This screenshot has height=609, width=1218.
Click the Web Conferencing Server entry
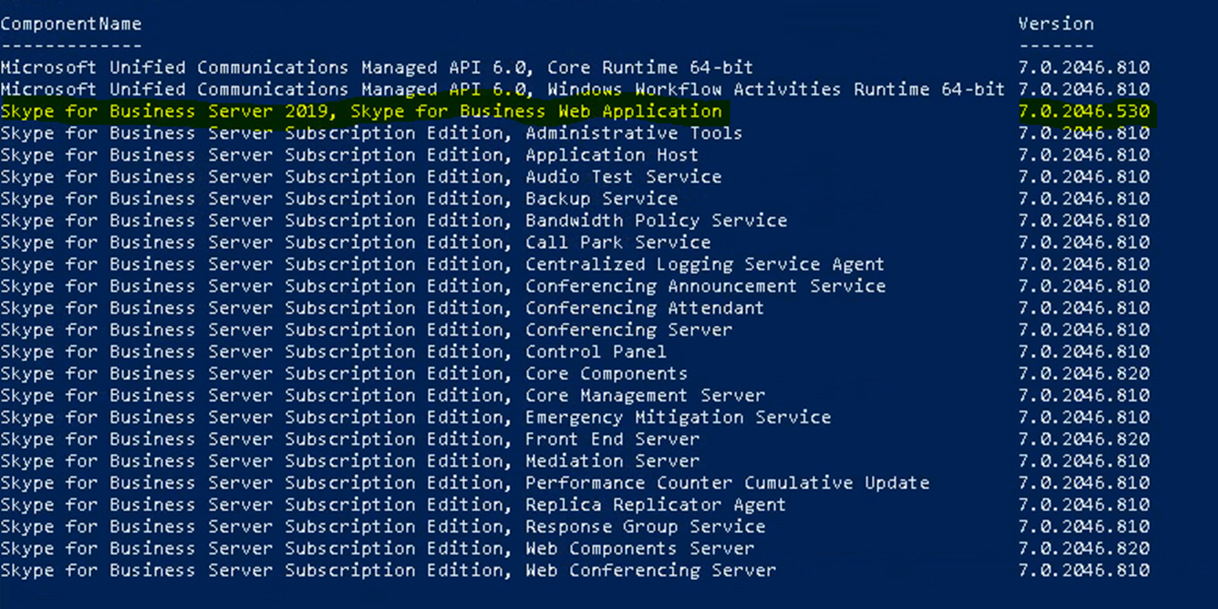click(x=650, y=571)
